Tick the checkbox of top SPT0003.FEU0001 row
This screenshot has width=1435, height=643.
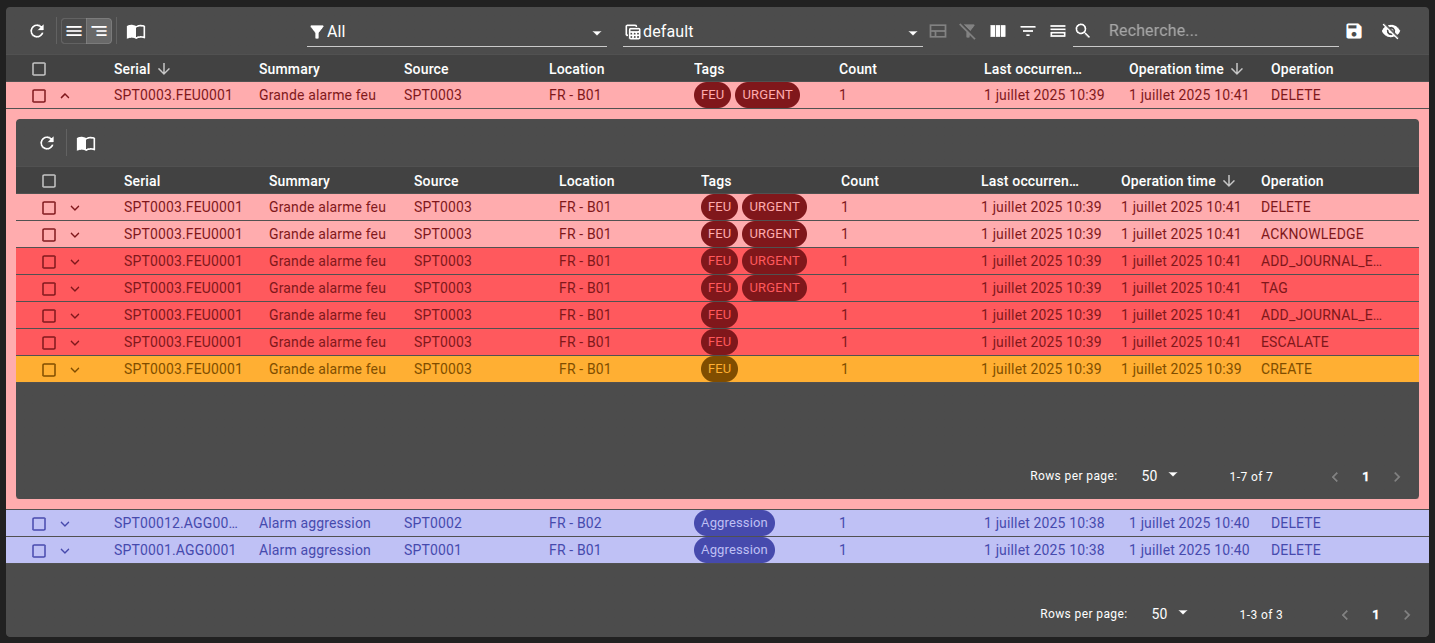(x=39, y=96)
